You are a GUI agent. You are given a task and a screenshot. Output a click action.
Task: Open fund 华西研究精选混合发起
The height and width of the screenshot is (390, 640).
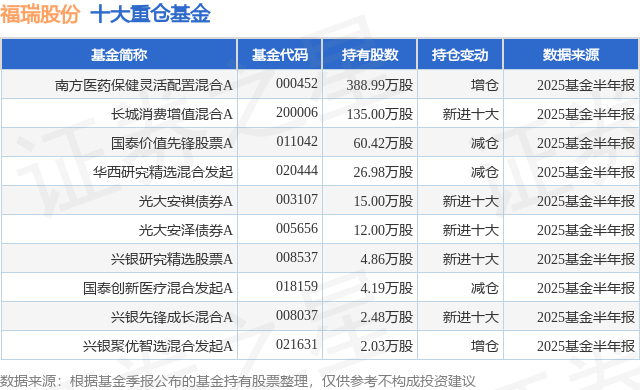coord(163,172)
